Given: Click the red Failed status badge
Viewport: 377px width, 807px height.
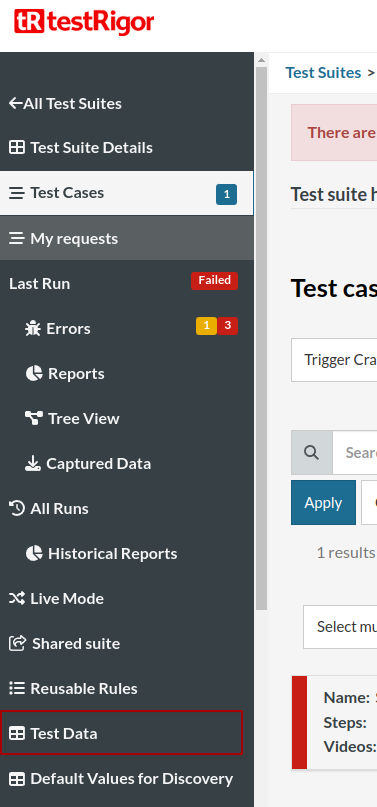Looking at the screenshot, I should tap(214, 280).
